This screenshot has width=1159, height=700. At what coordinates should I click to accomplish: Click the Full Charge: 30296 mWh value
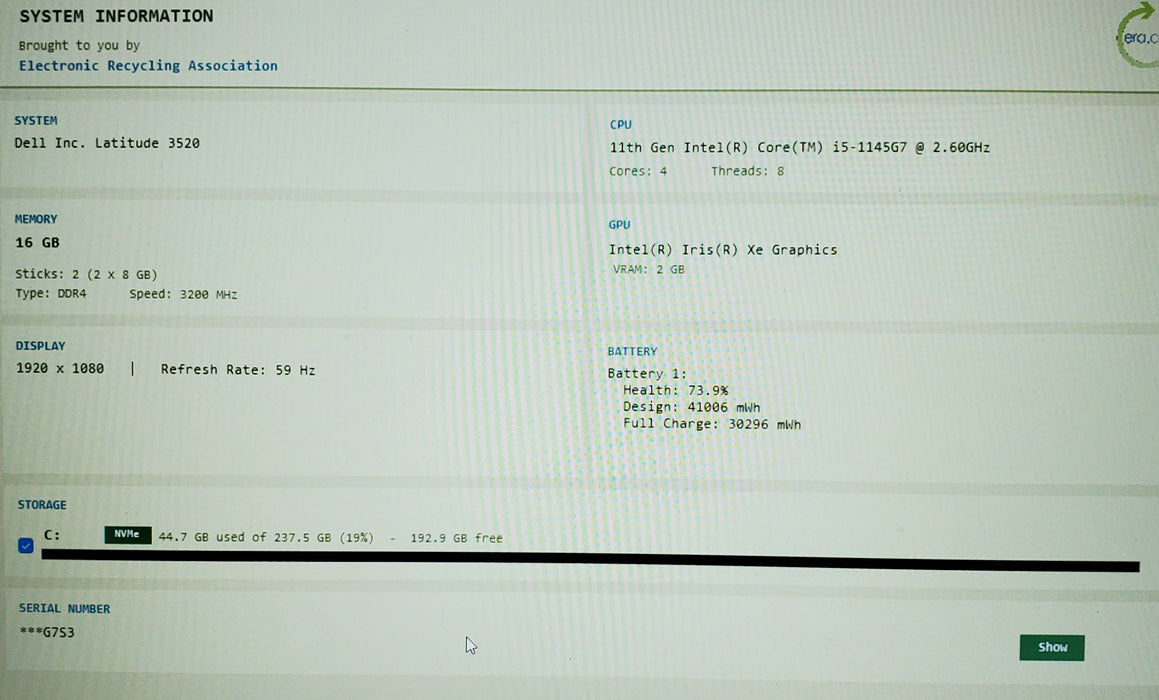tap(712, 424)
